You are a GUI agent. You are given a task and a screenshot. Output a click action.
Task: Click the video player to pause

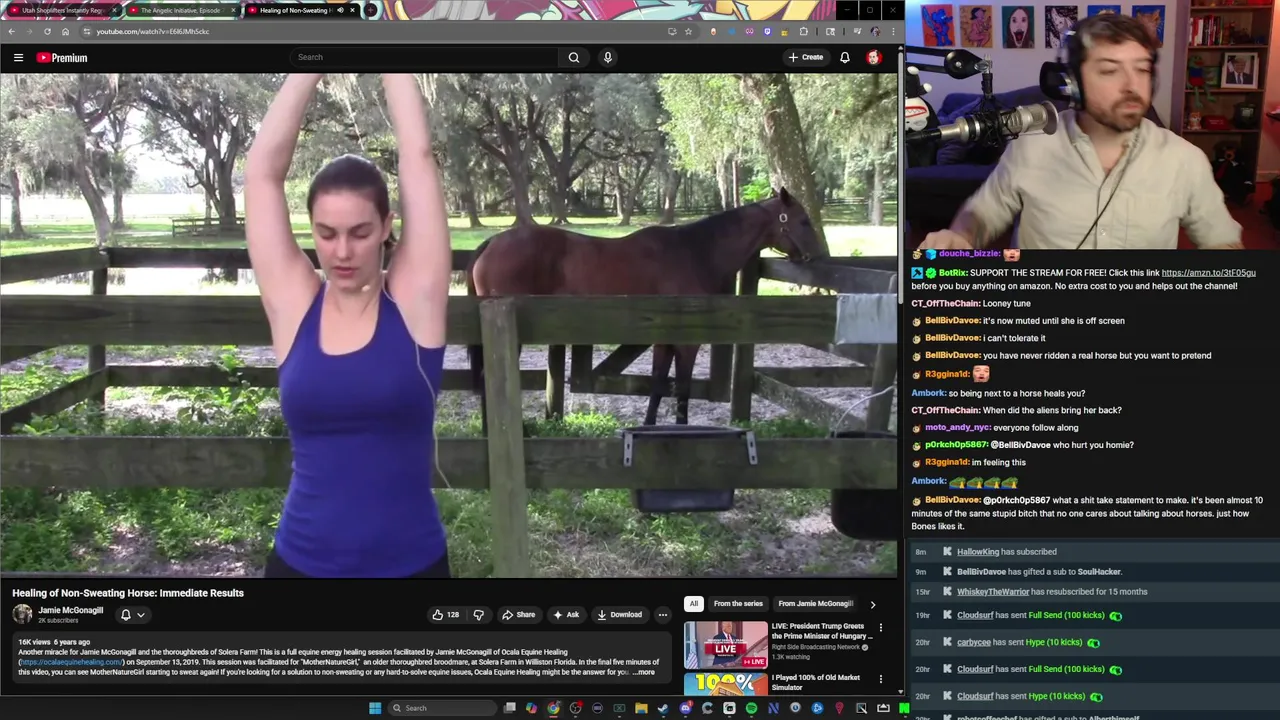click(x=449, y=325)
